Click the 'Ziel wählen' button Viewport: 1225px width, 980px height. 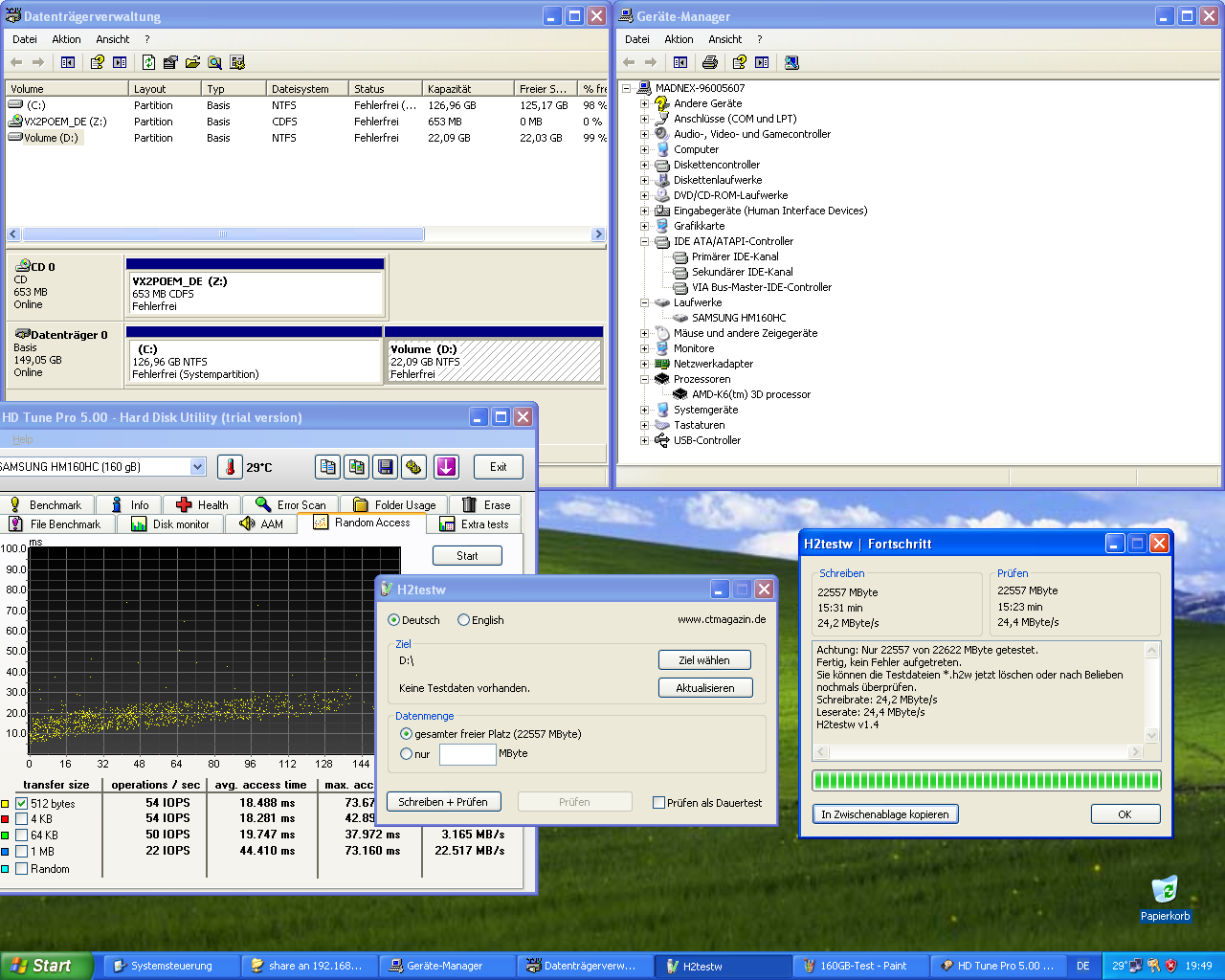(x=704, y=660)
